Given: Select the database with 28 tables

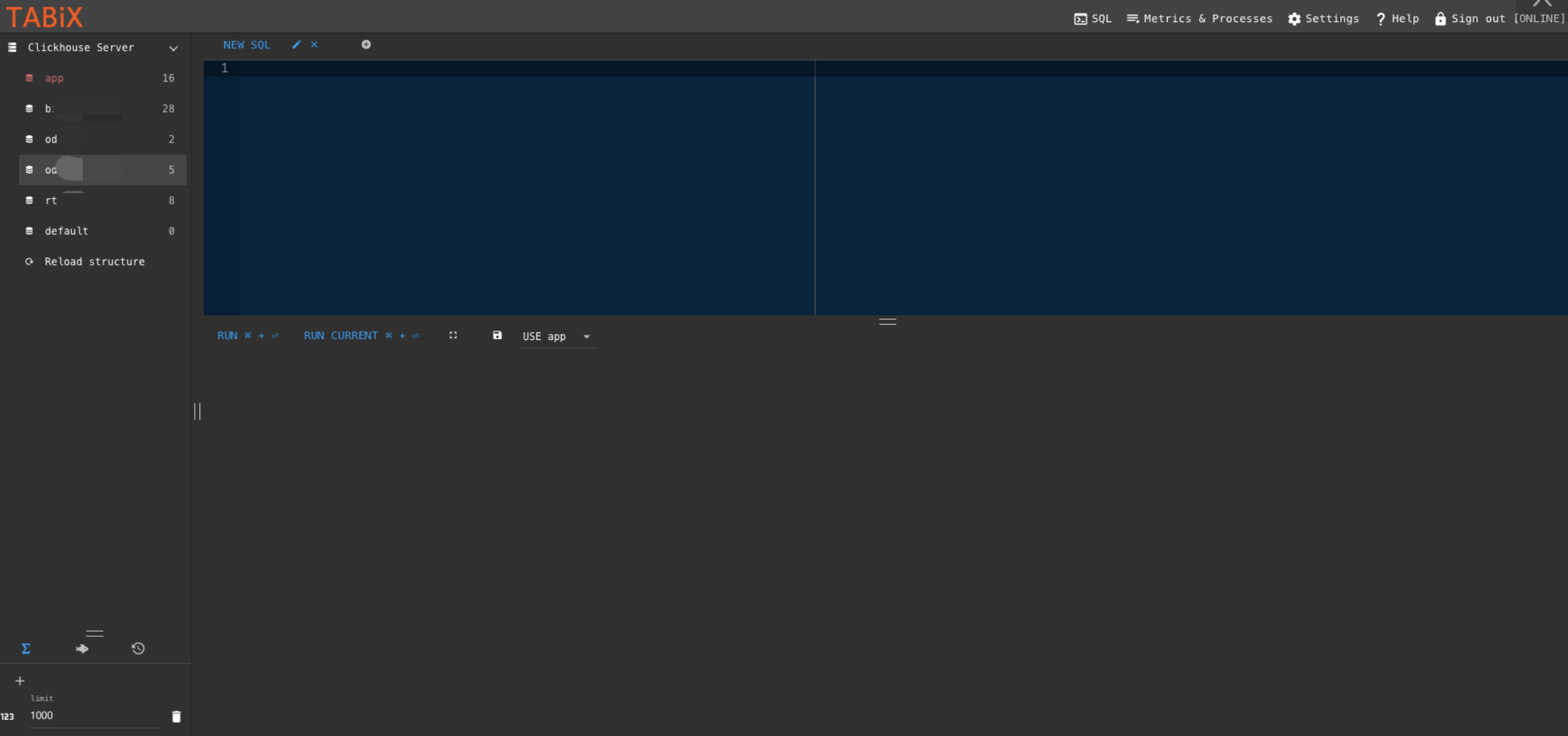Looking at the screenshot, I should [x=102, y=108].
